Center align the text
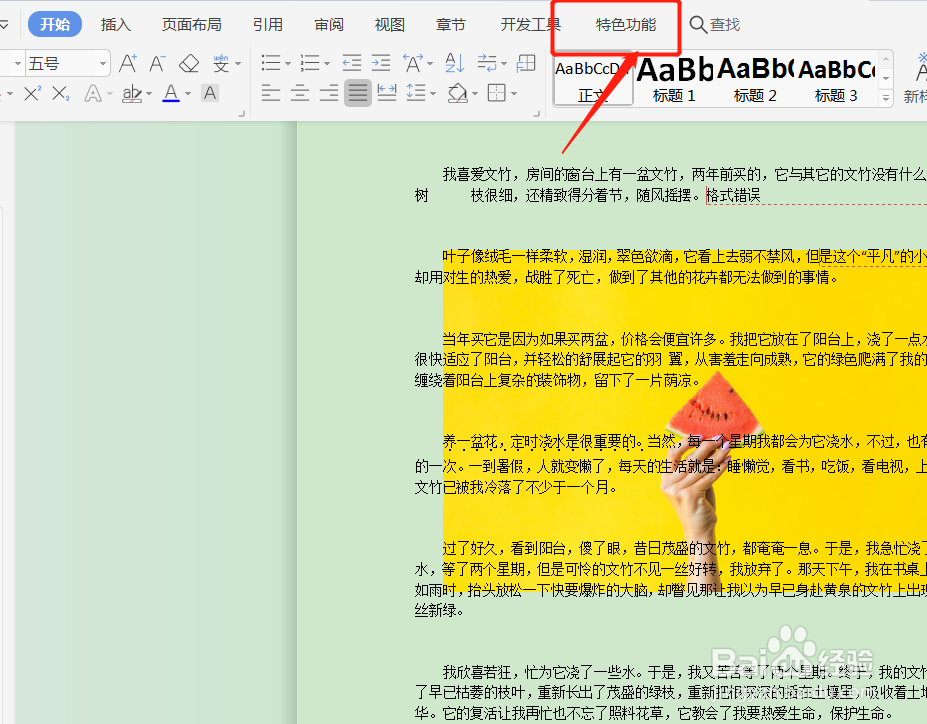Viewport: 927px width, 724px height. (x=300, y=93)
